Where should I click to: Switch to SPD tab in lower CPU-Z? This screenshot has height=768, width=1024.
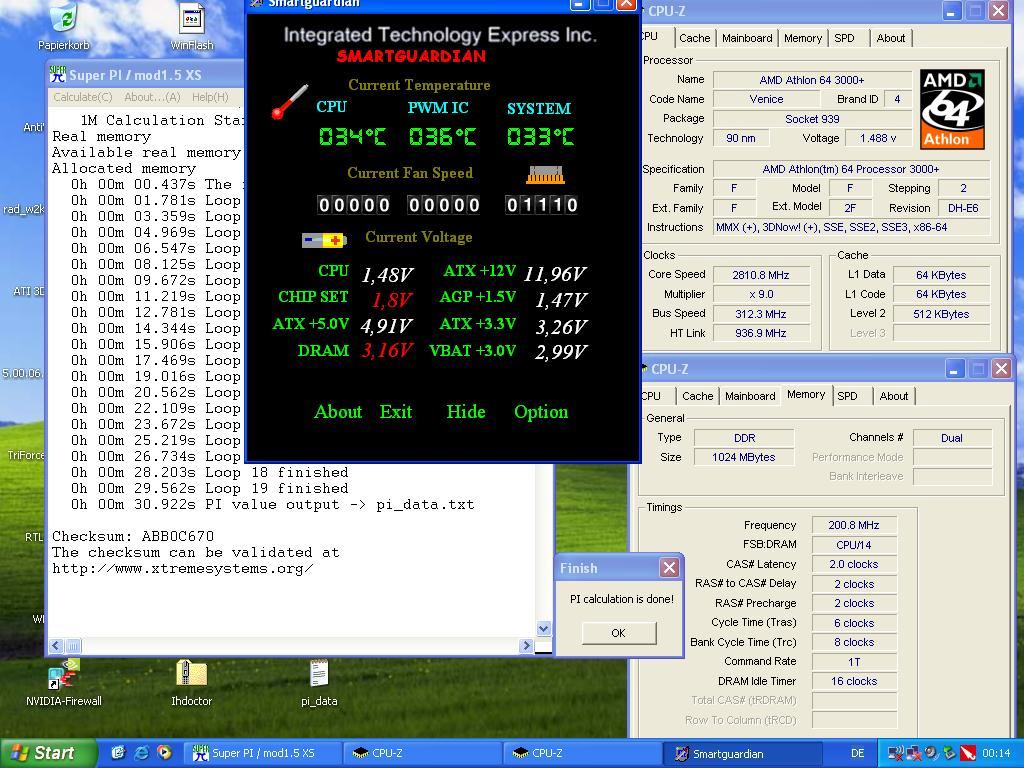[847, 396]
